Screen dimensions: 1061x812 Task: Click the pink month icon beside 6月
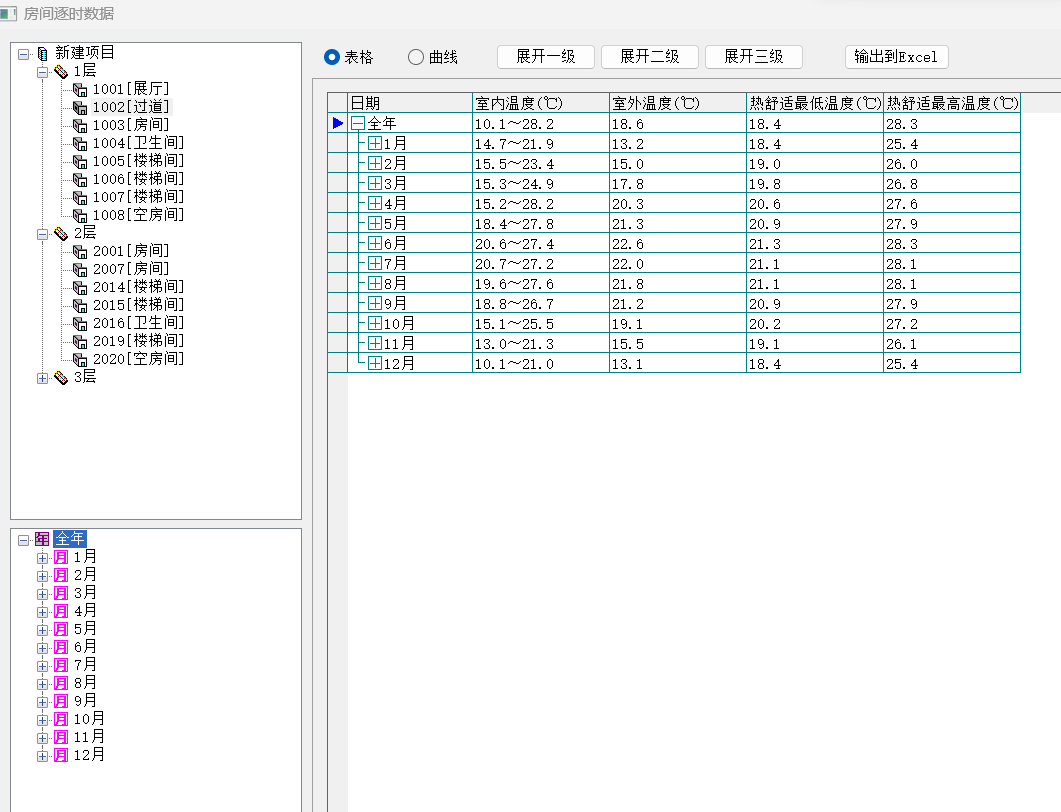[x=60, y=647]
